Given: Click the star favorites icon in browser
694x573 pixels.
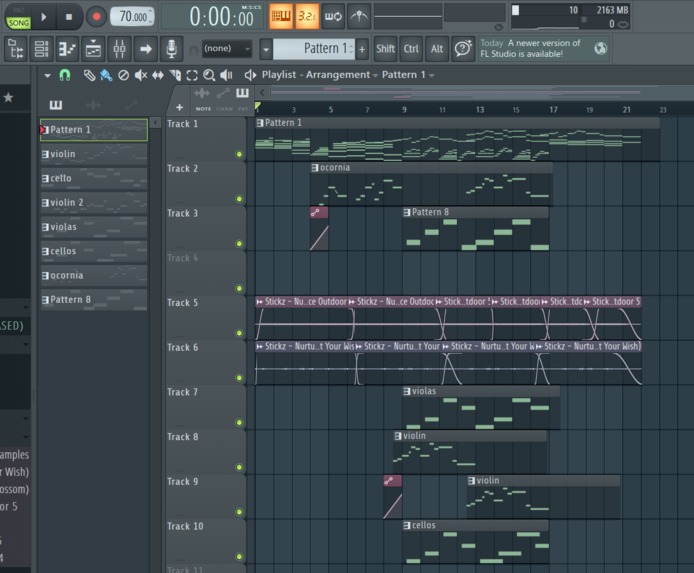Looking at the screenshot, I should point(8,97).
